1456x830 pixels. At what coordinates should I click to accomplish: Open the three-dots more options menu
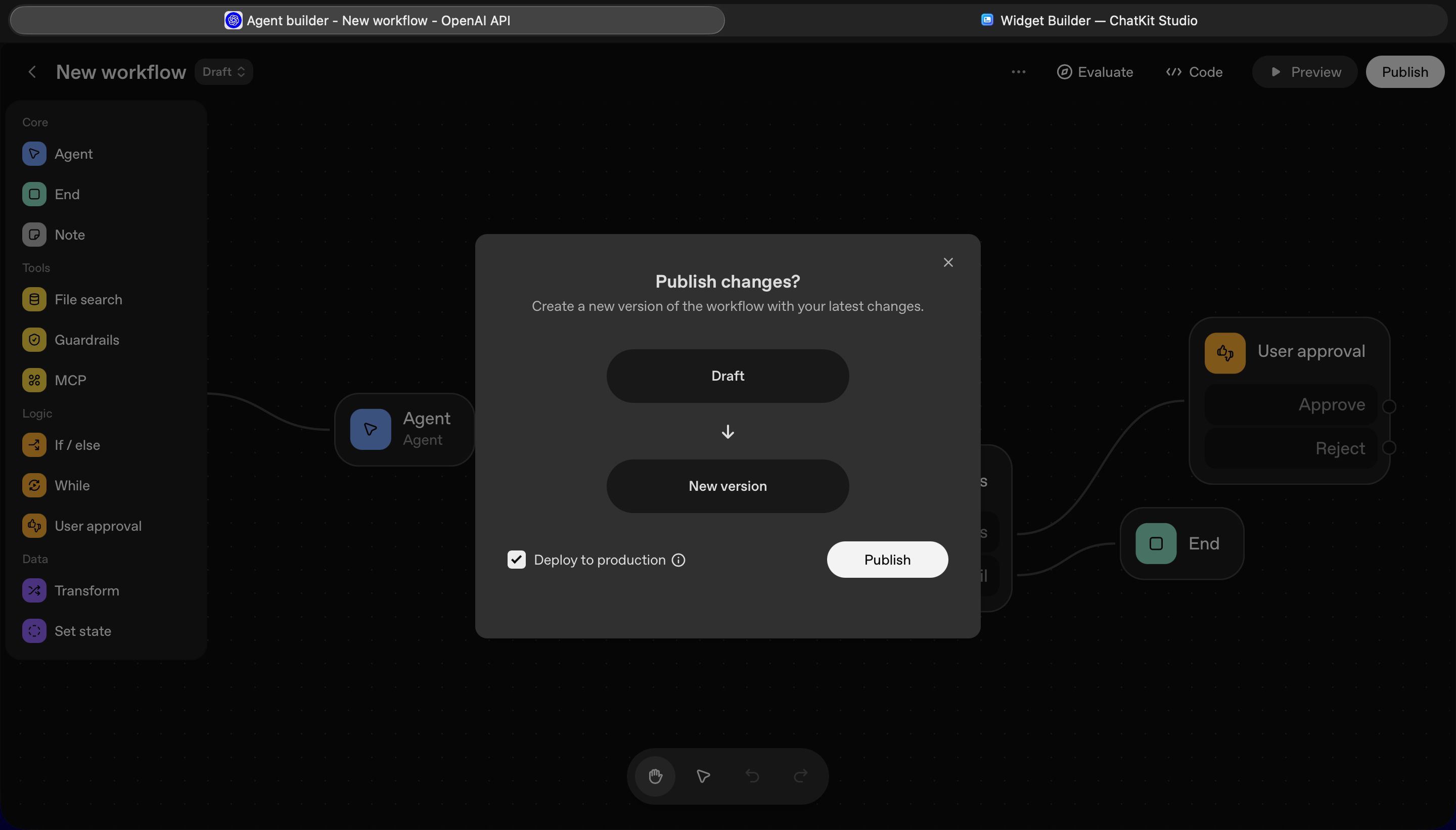1018,72
